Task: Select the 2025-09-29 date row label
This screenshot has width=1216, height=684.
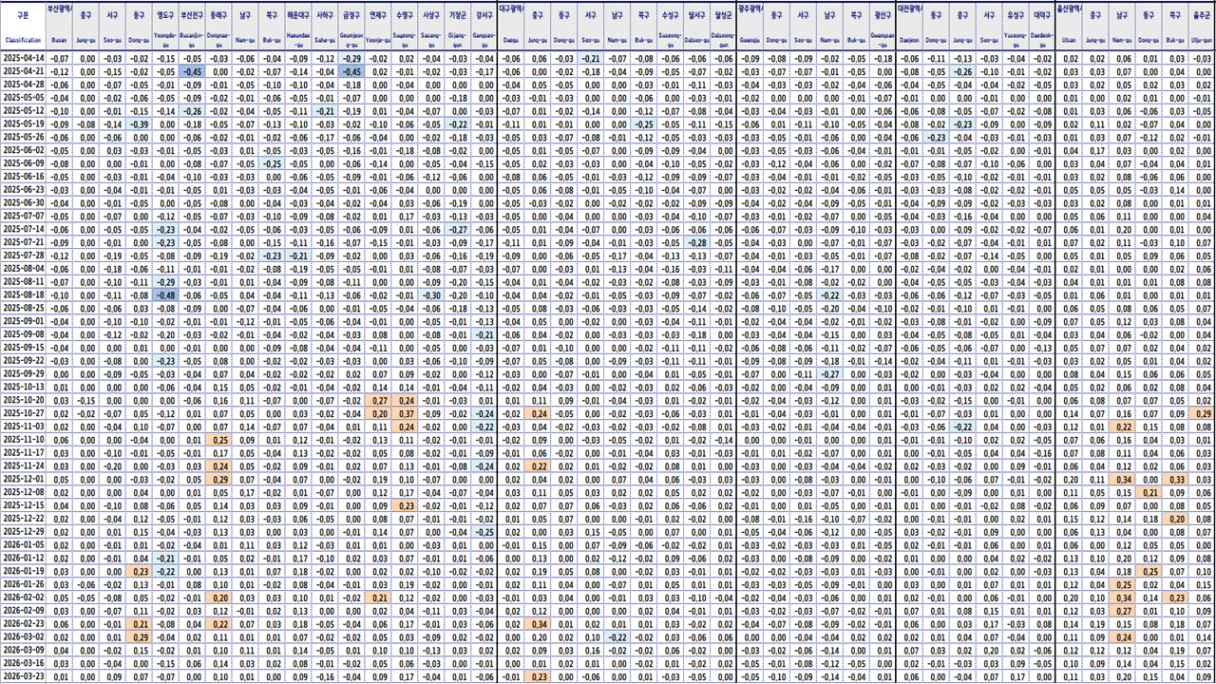Action: coord(22,373)
